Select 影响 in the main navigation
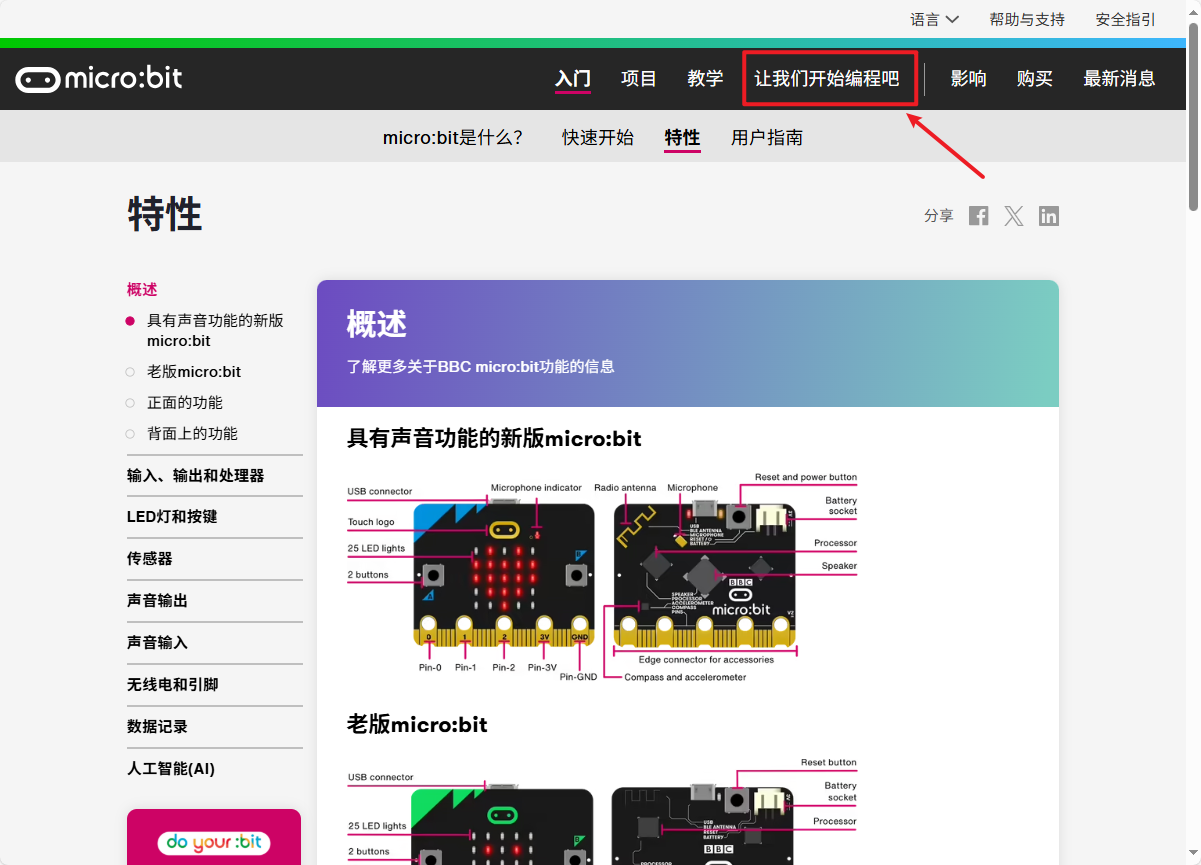 (968, 79)
